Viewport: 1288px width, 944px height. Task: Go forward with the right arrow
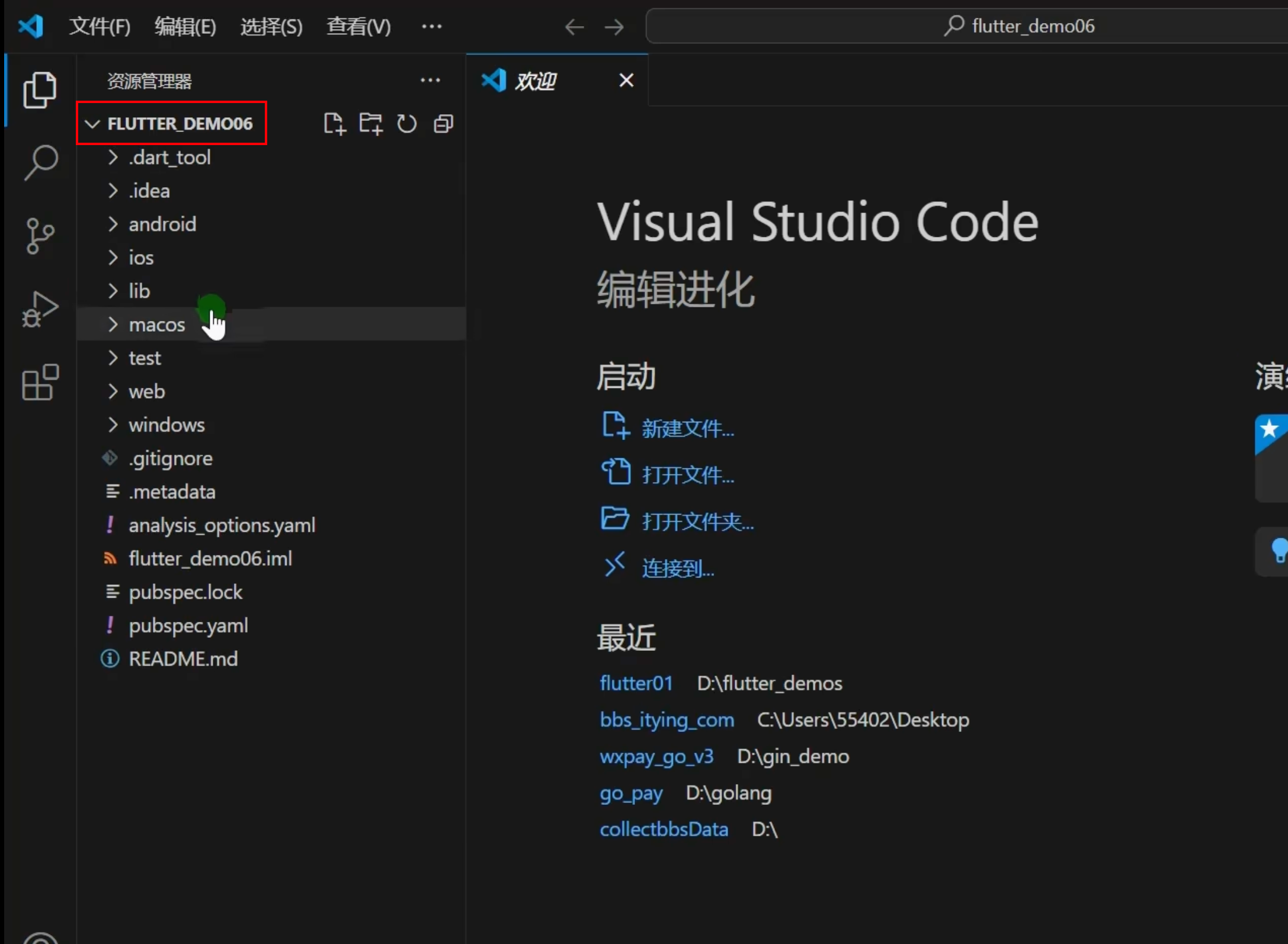pos(614,27)
